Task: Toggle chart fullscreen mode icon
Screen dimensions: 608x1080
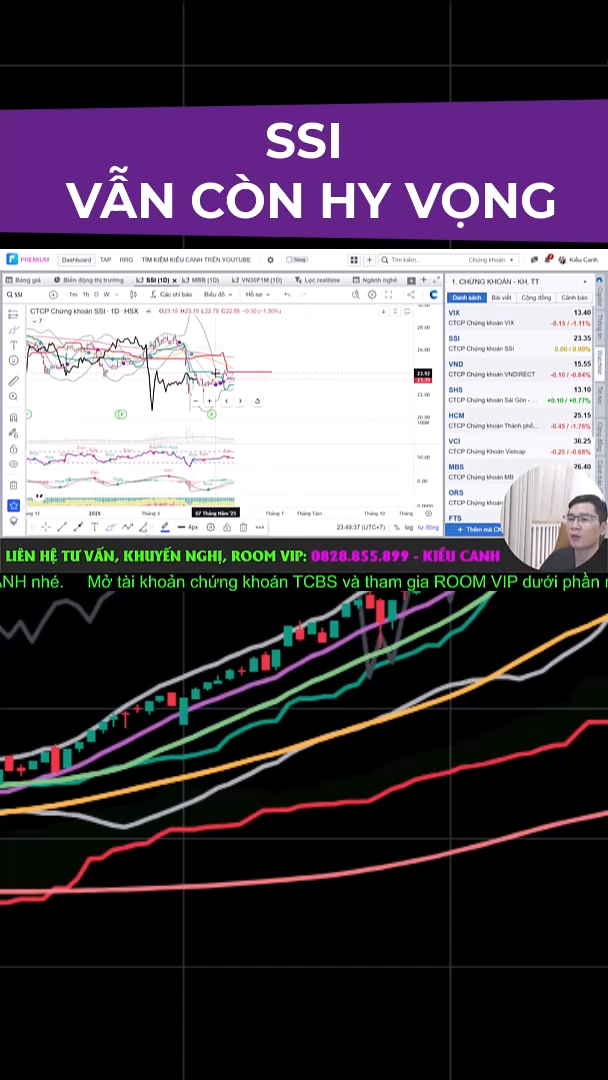Action: 389,295
